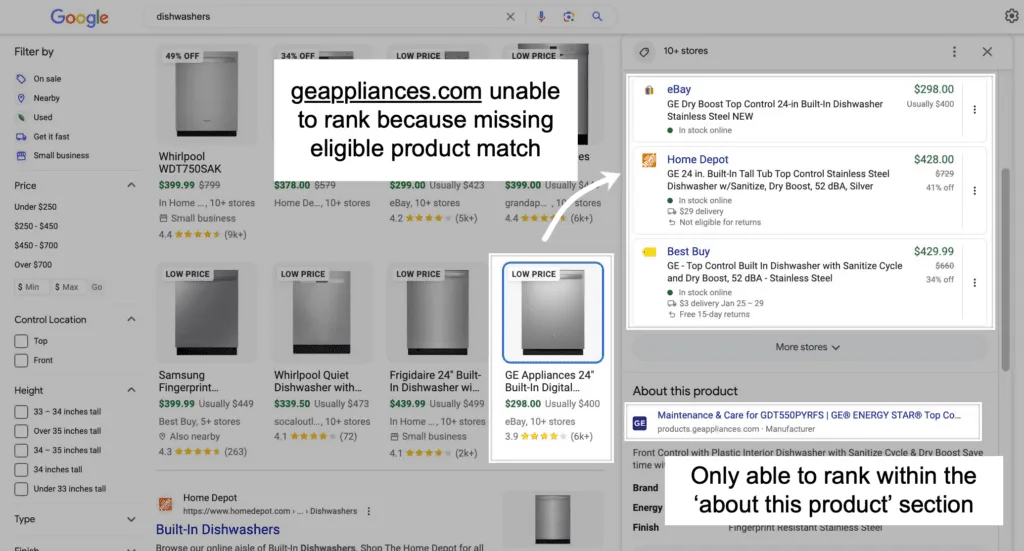The height and width of the screenshot is (551, 1024).
Task: Open Google Lens image search icon
Action: pyautogui.click(x=569, y=17)
